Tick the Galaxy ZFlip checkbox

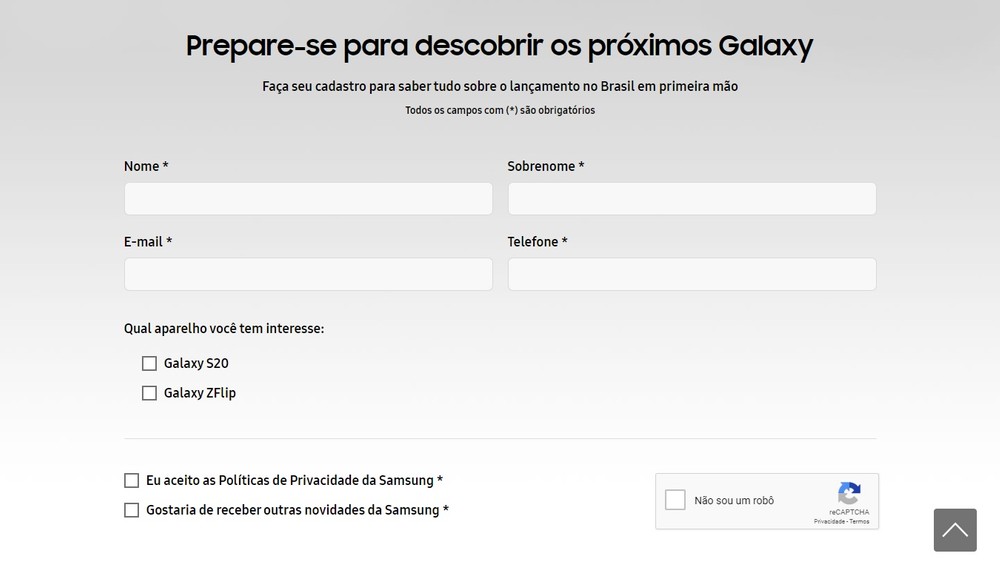[149, 394]
